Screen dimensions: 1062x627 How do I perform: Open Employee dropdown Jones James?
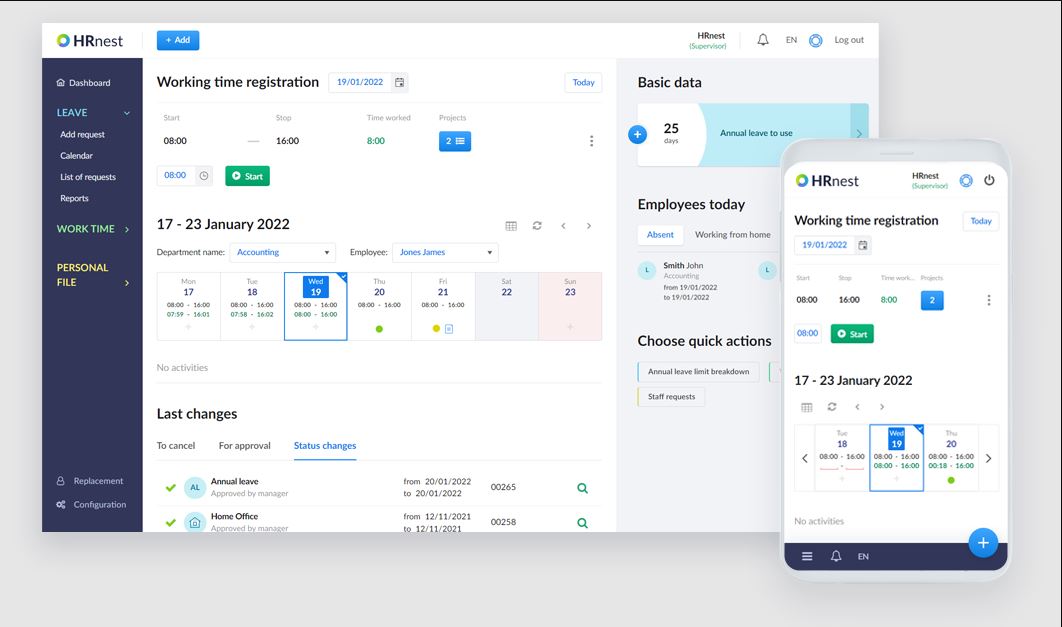tap(445, 253)
